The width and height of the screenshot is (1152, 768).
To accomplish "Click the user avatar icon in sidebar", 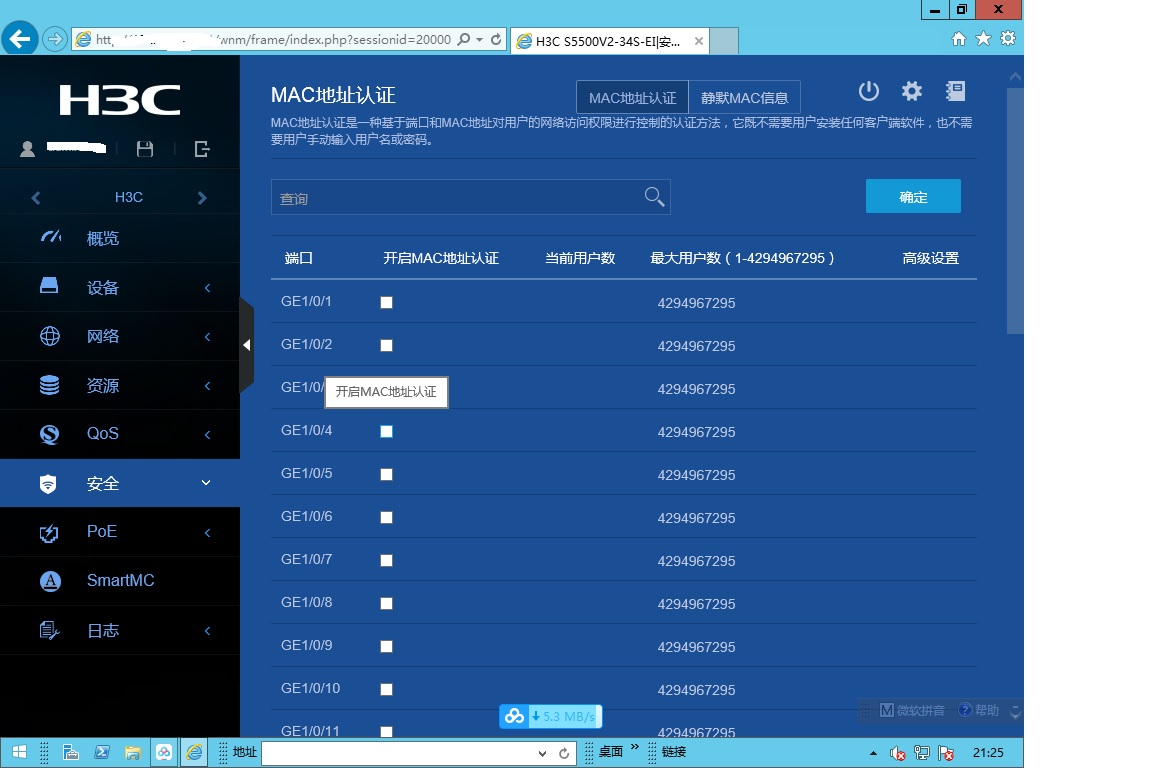I will click(27, 149).
